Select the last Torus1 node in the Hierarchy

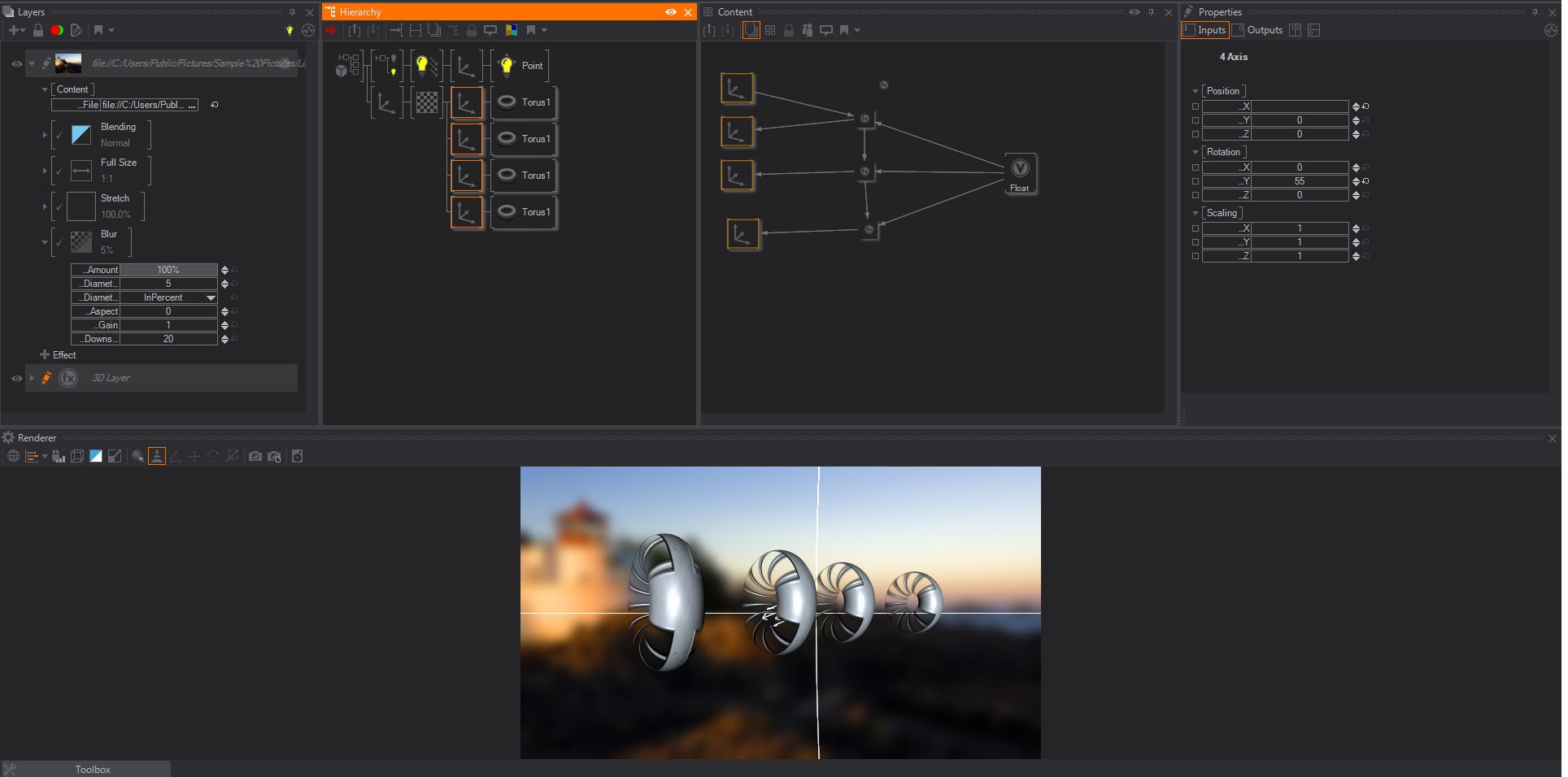pyautogui.click(x=525, y=212)
